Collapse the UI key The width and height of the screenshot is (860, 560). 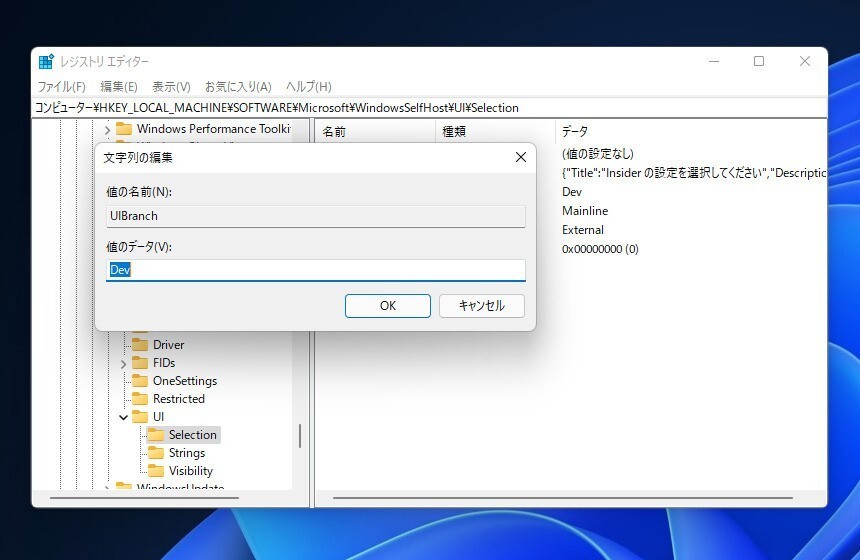point(123,417)
